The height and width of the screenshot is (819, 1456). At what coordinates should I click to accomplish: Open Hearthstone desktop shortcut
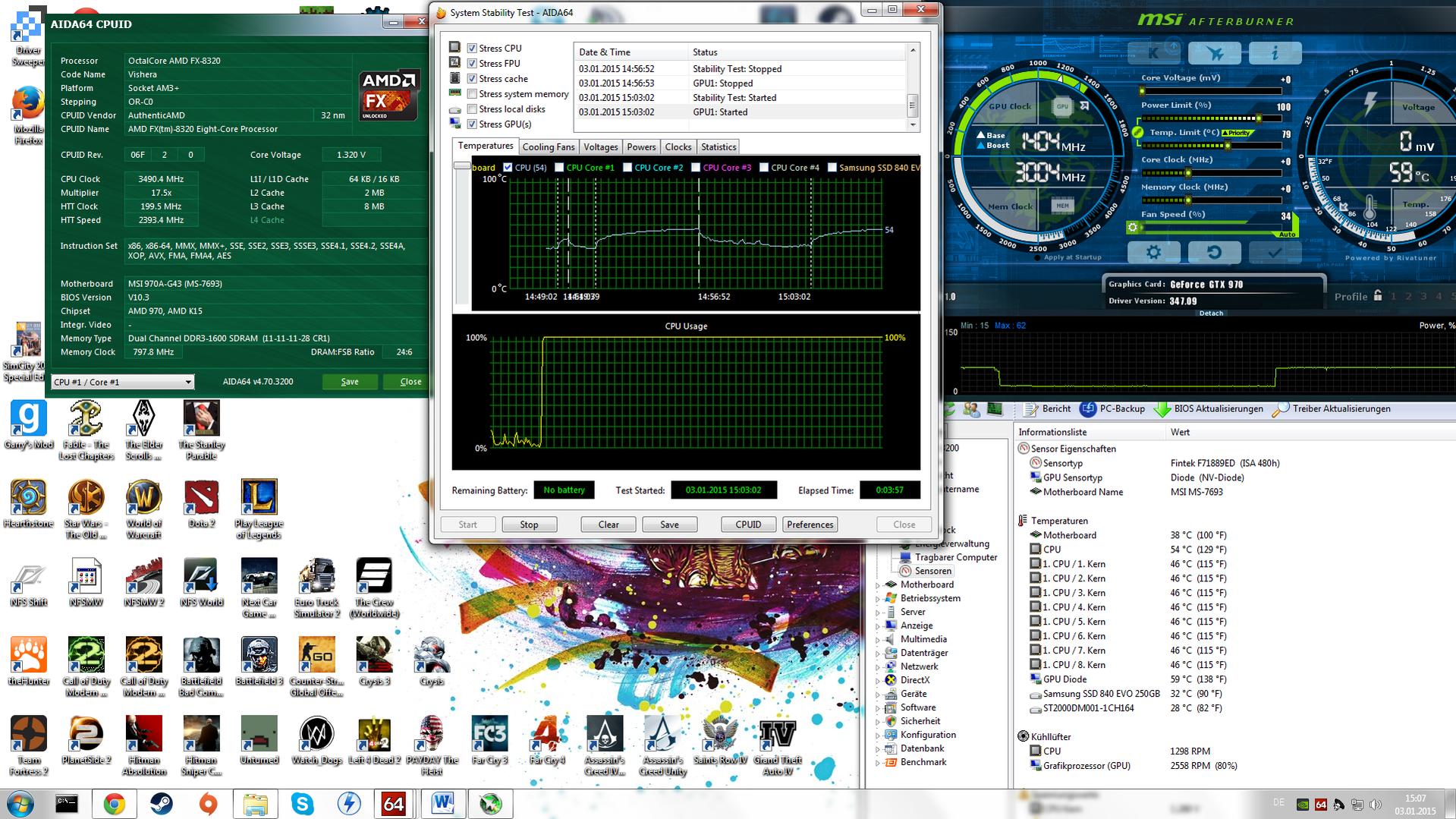click(x=29, y=504)
